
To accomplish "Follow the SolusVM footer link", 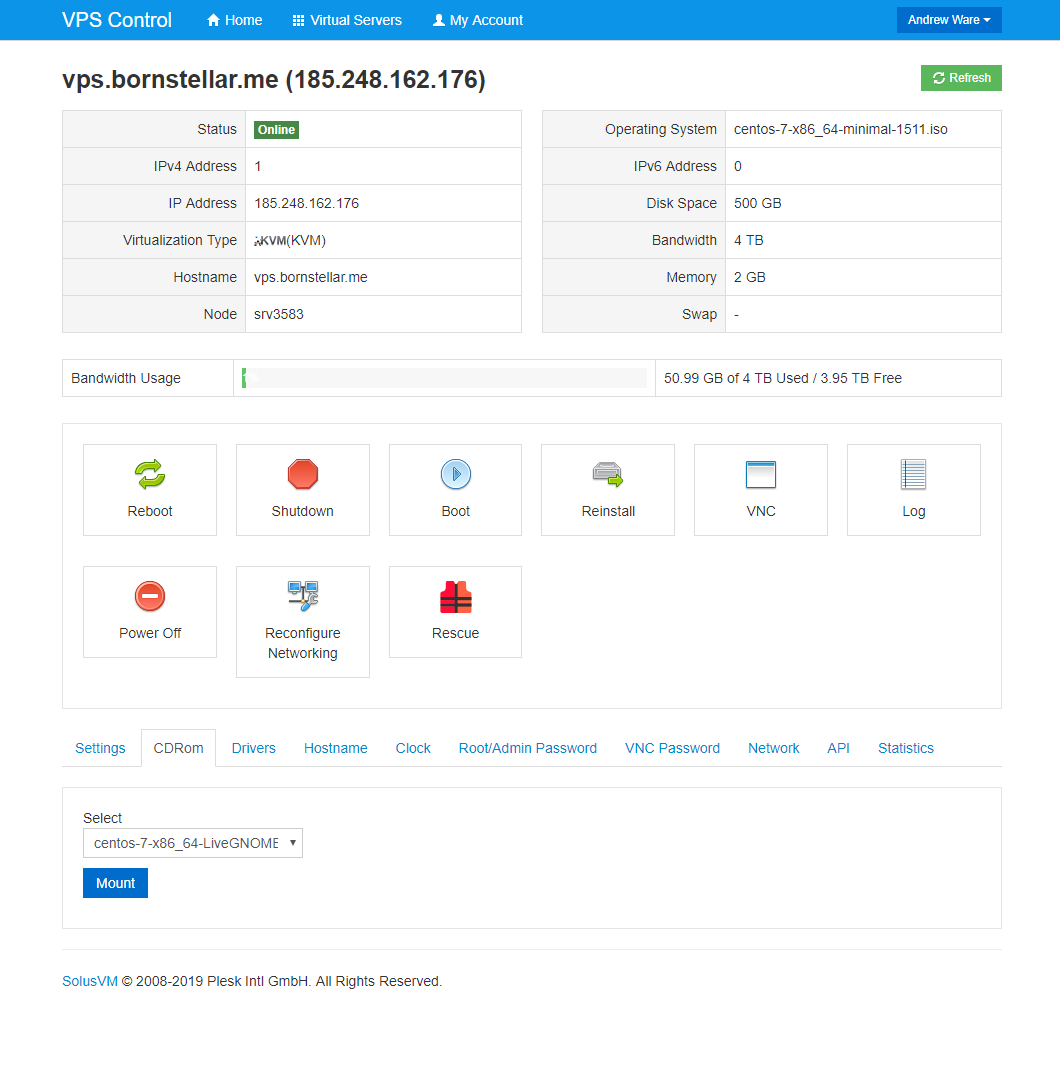I will click(90, 981).
